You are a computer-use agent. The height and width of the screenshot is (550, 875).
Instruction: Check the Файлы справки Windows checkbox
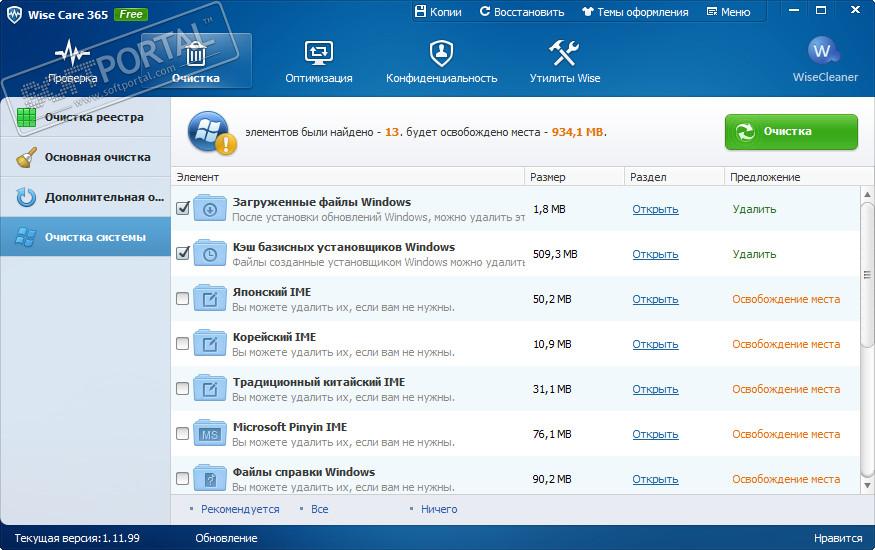(182, 479)
